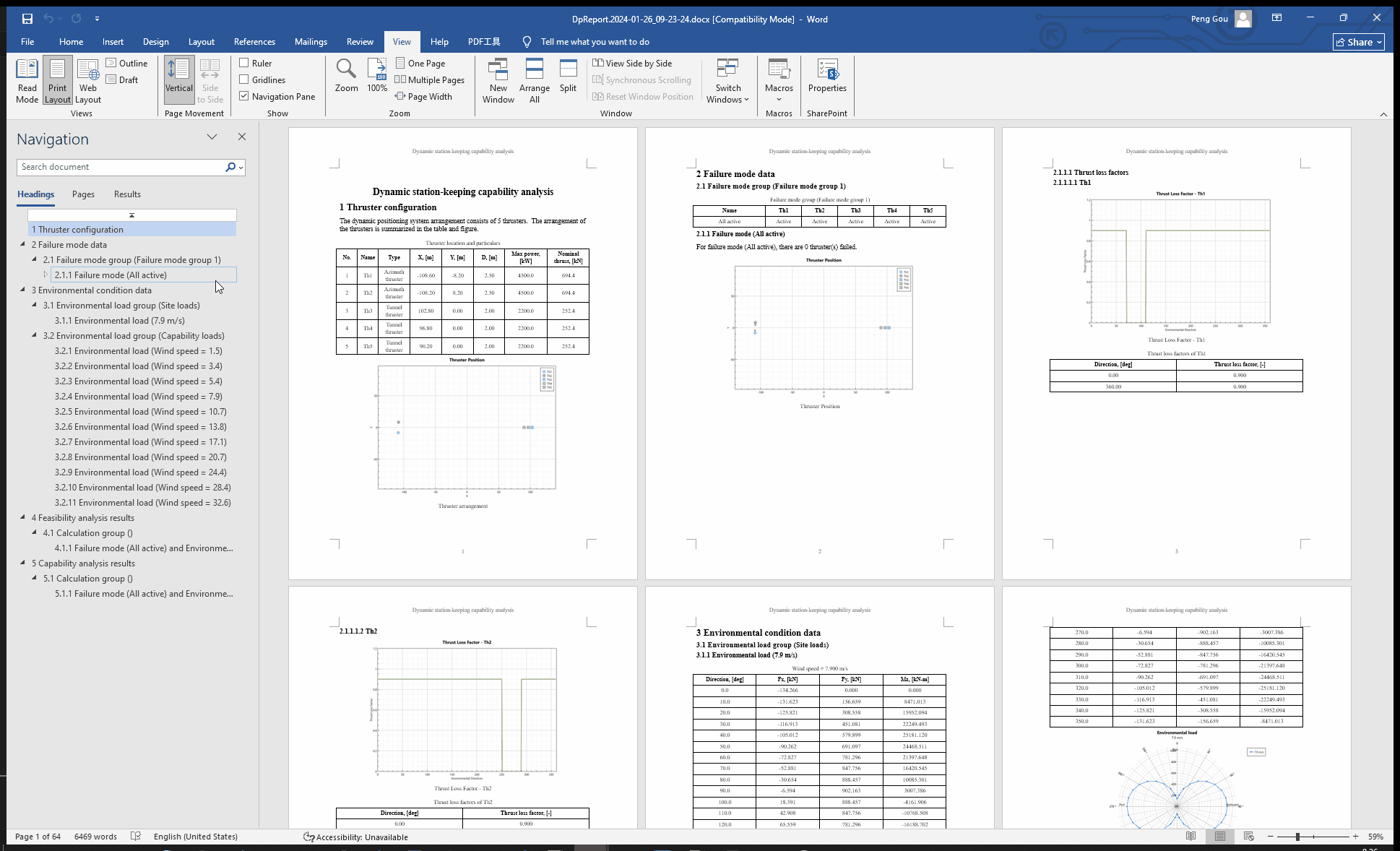Screen dimensions: 1400x851
Task: Go to the References tab
Action: 254,42
